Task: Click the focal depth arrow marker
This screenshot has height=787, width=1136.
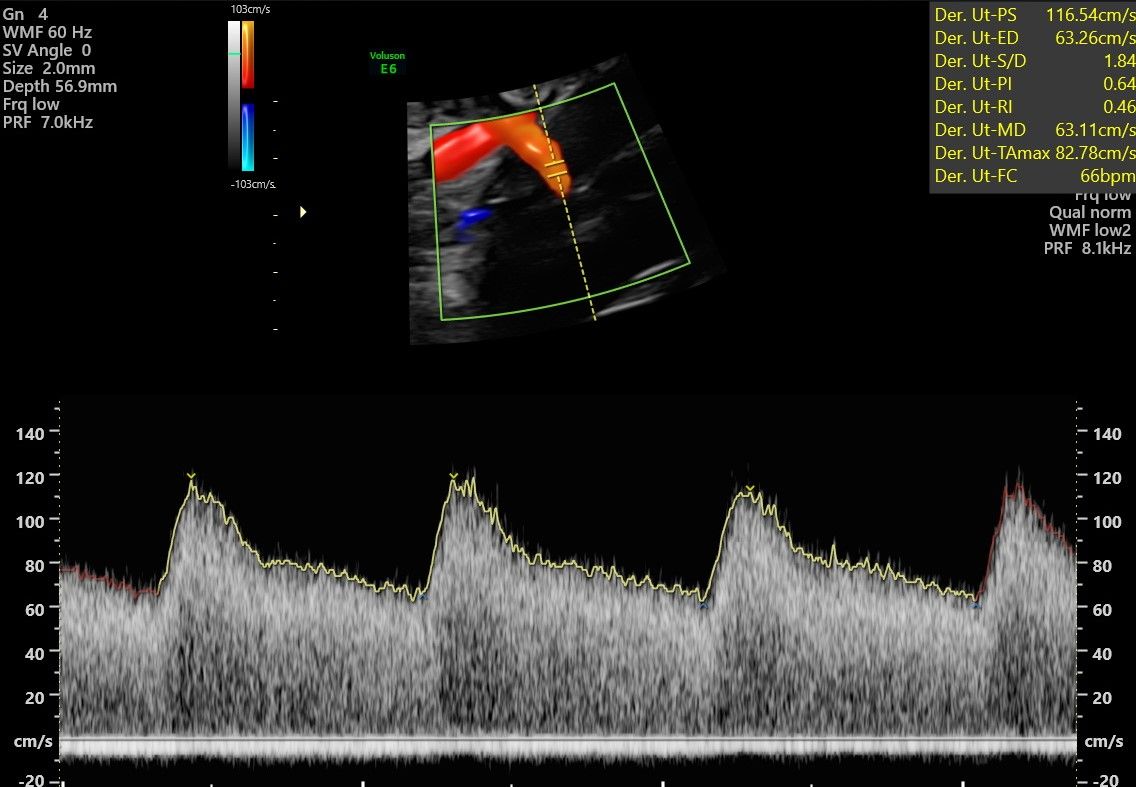Action: [304, 212]
